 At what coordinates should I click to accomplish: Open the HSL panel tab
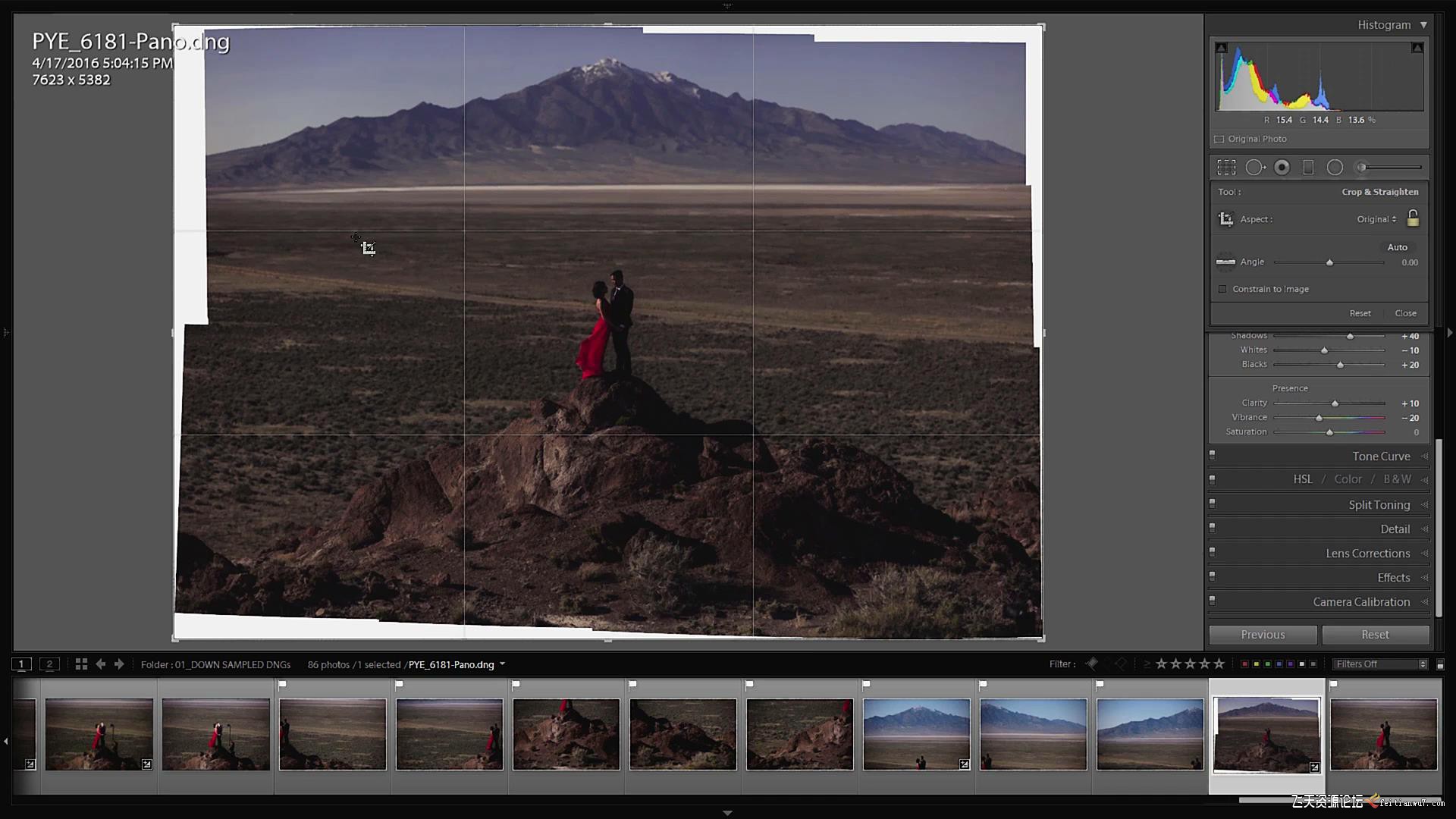(x=1303, y=479)
